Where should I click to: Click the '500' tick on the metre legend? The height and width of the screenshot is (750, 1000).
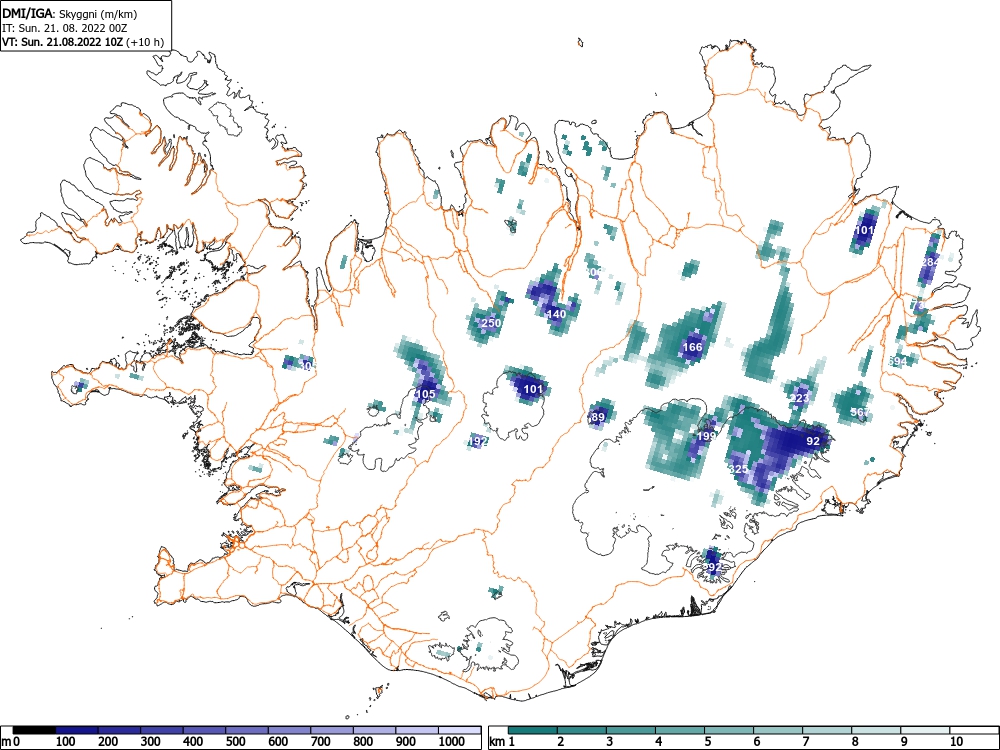tap(236, 742)
